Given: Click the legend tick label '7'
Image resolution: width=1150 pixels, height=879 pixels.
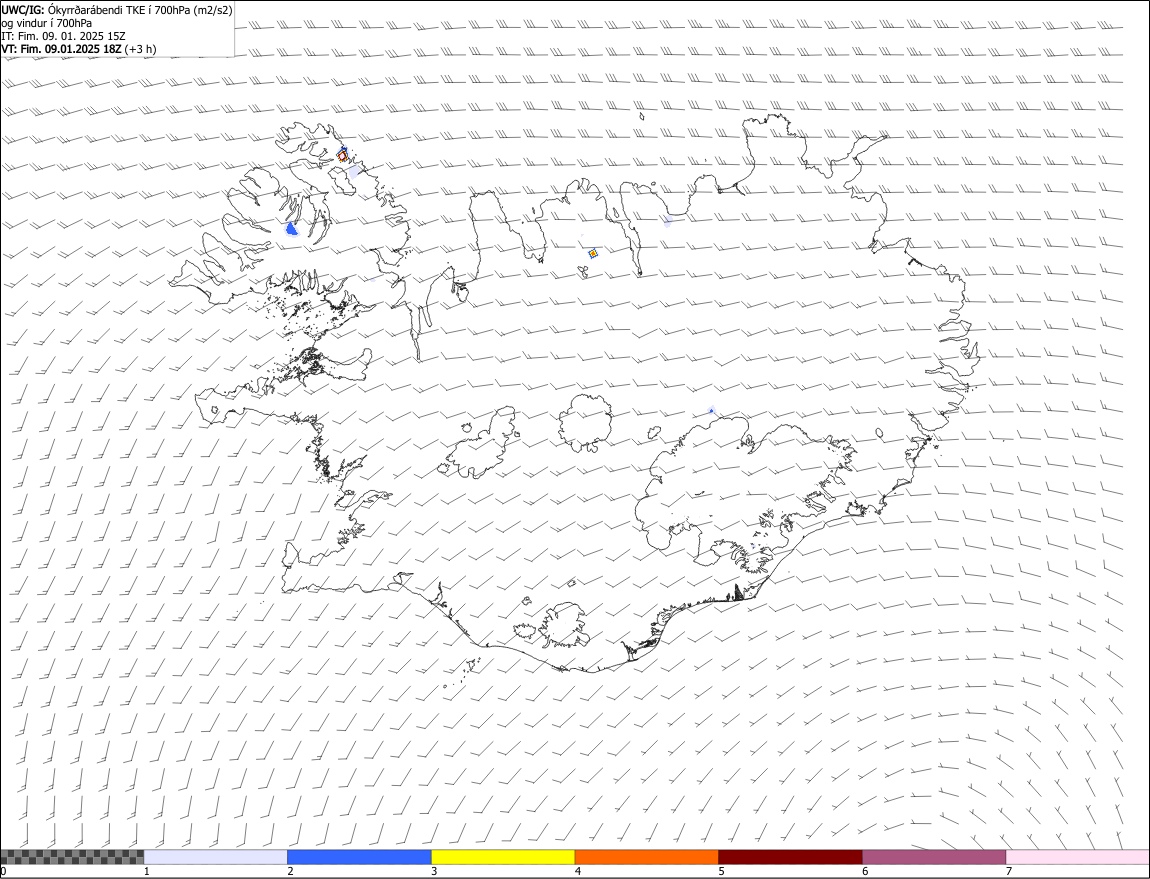Looking at the screenshot, I should click(1009, 872).
